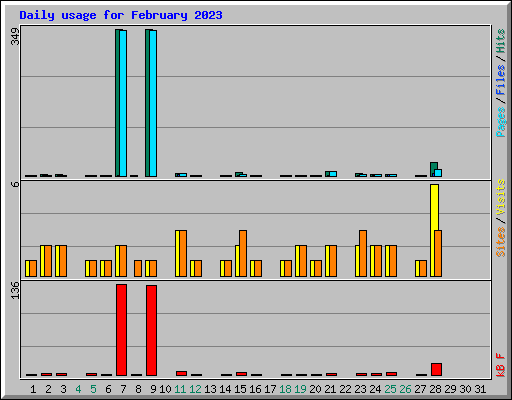The height and width of the screenshot is (400, 512).
Task: Select the tall cyan Pages bar for day 7
Action: coord(123,103)
